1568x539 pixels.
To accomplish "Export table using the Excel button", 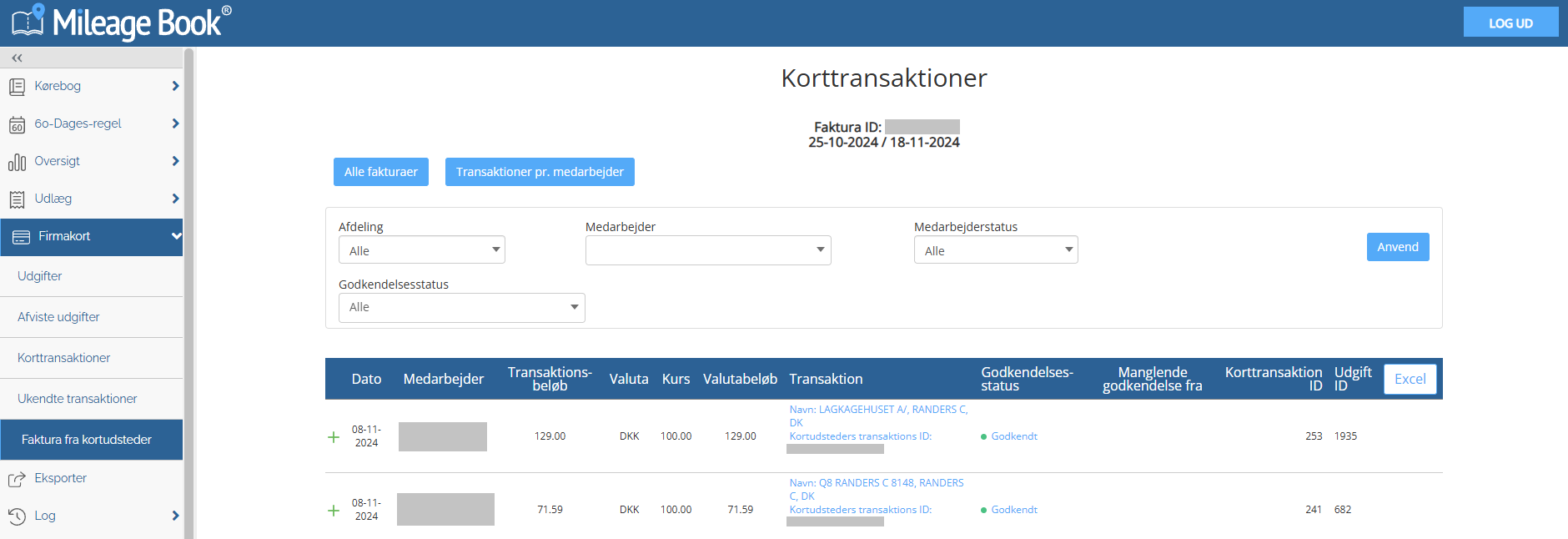I will tap(1410, 379).
